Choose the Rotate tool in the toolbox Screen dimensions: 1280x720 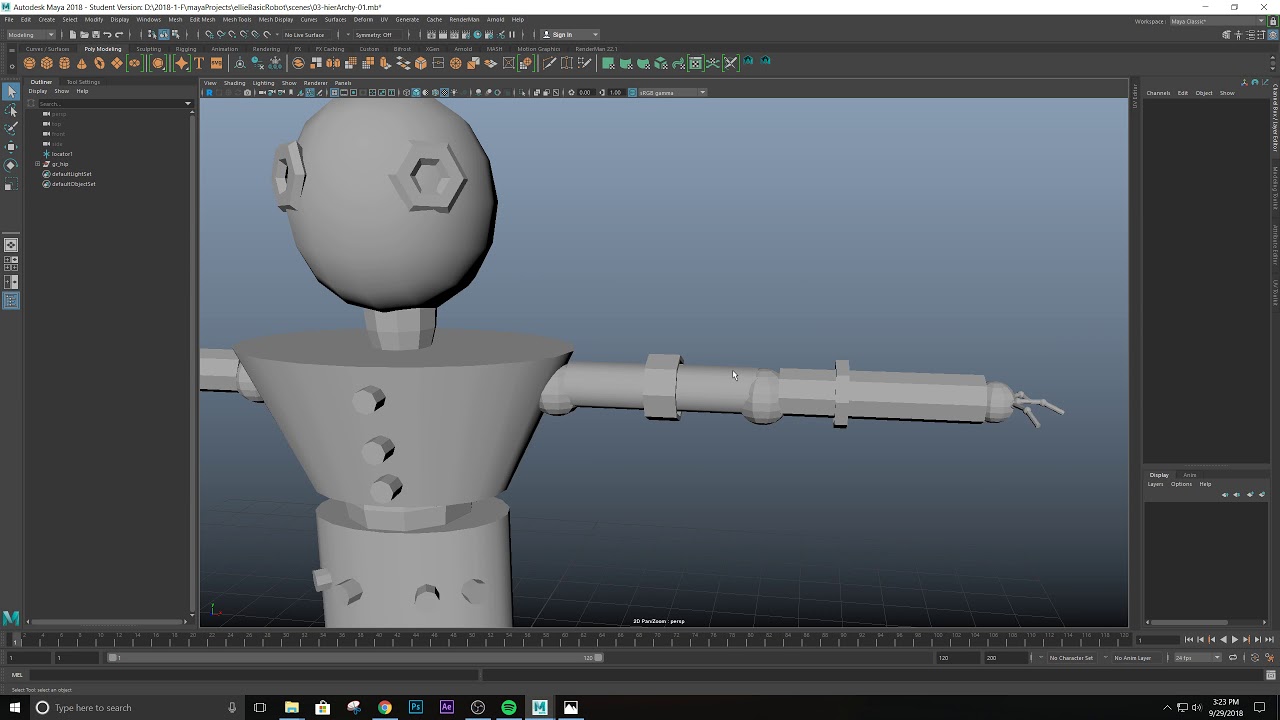coord(11,165)
